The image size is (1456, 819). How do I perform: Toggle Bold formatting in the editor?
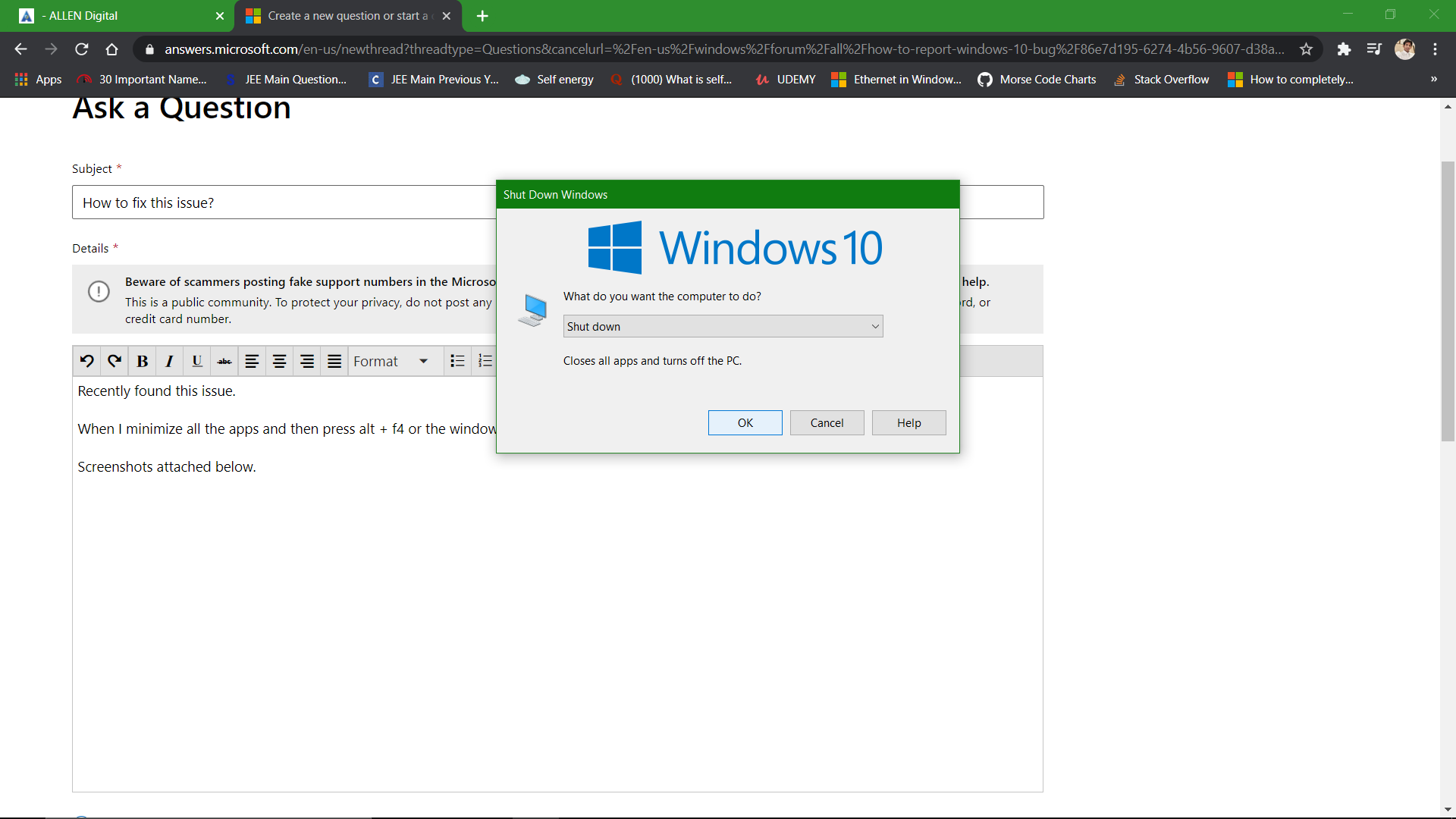(x=142, y=361)
